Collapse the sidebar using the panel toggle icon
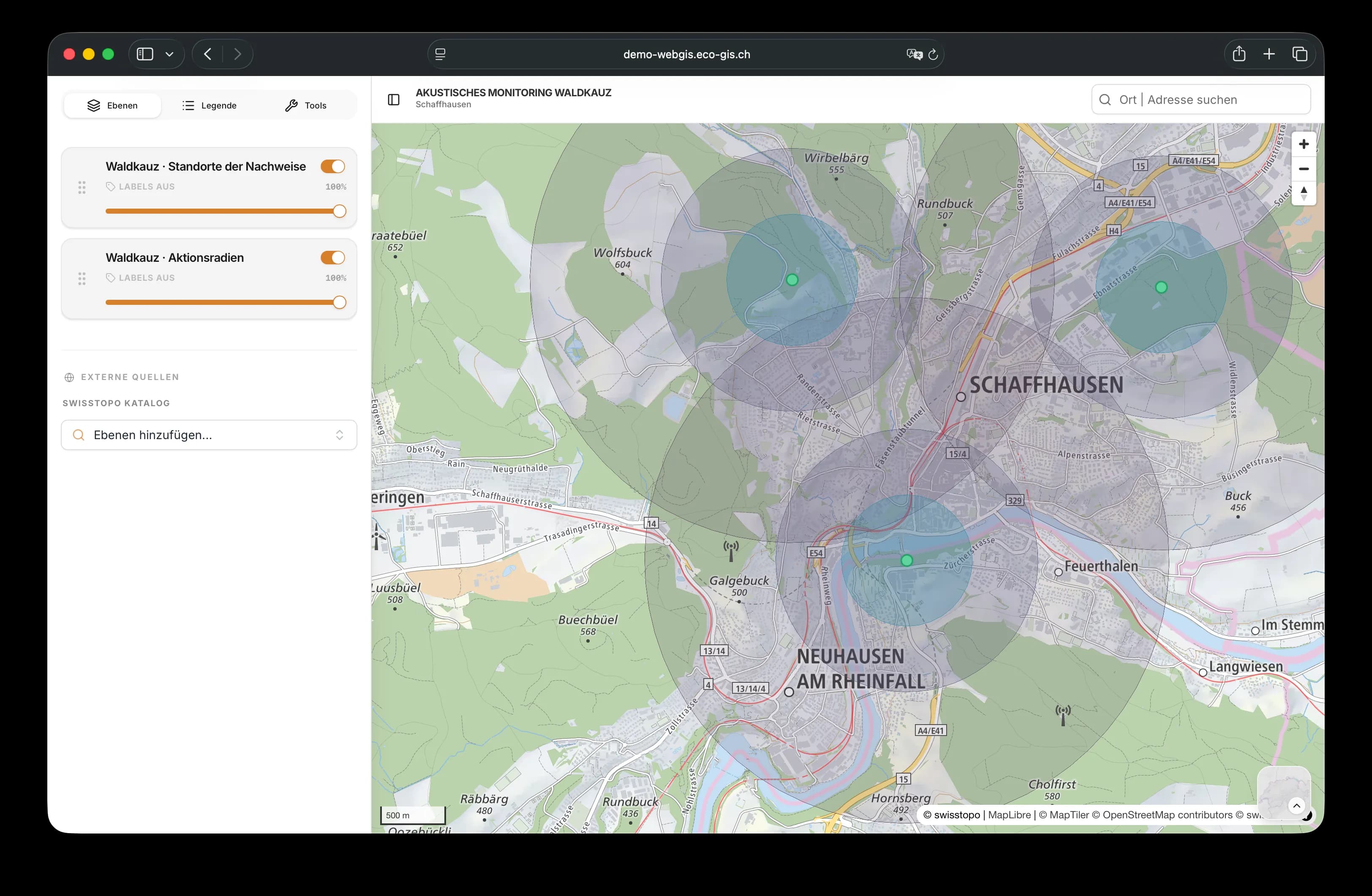Image resolution: width=1372 pixels, height=896 pixels. [x=394, y=99]
